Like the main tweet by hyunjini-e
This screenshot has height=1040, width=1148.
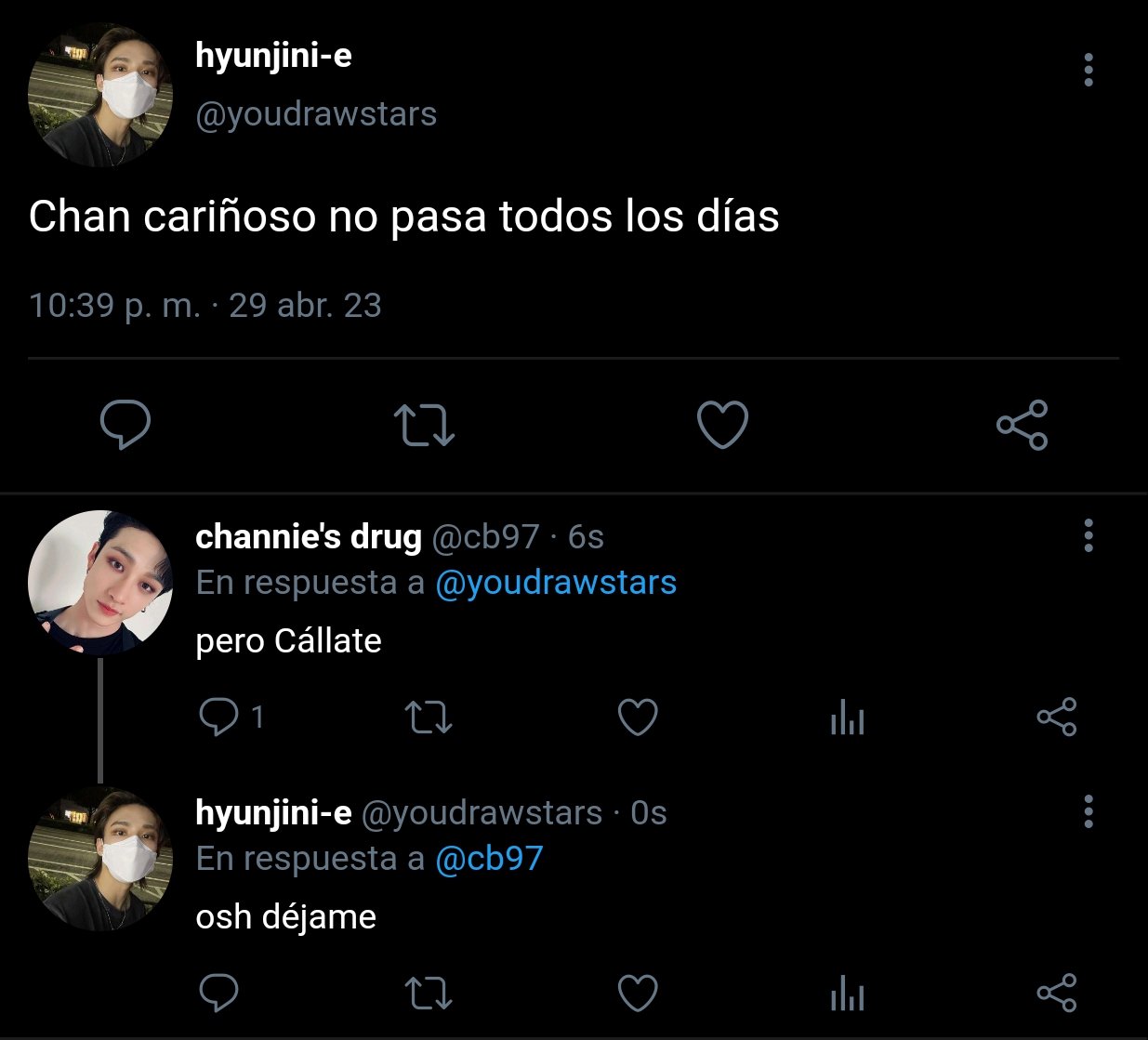coord(722,425)
